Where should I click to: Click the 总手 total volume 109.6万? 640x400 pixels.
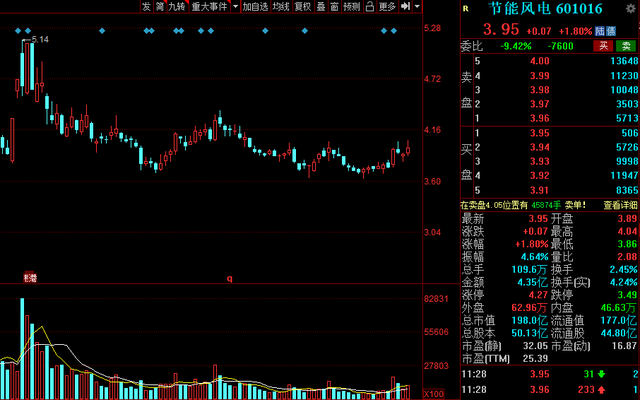[530, 269]
